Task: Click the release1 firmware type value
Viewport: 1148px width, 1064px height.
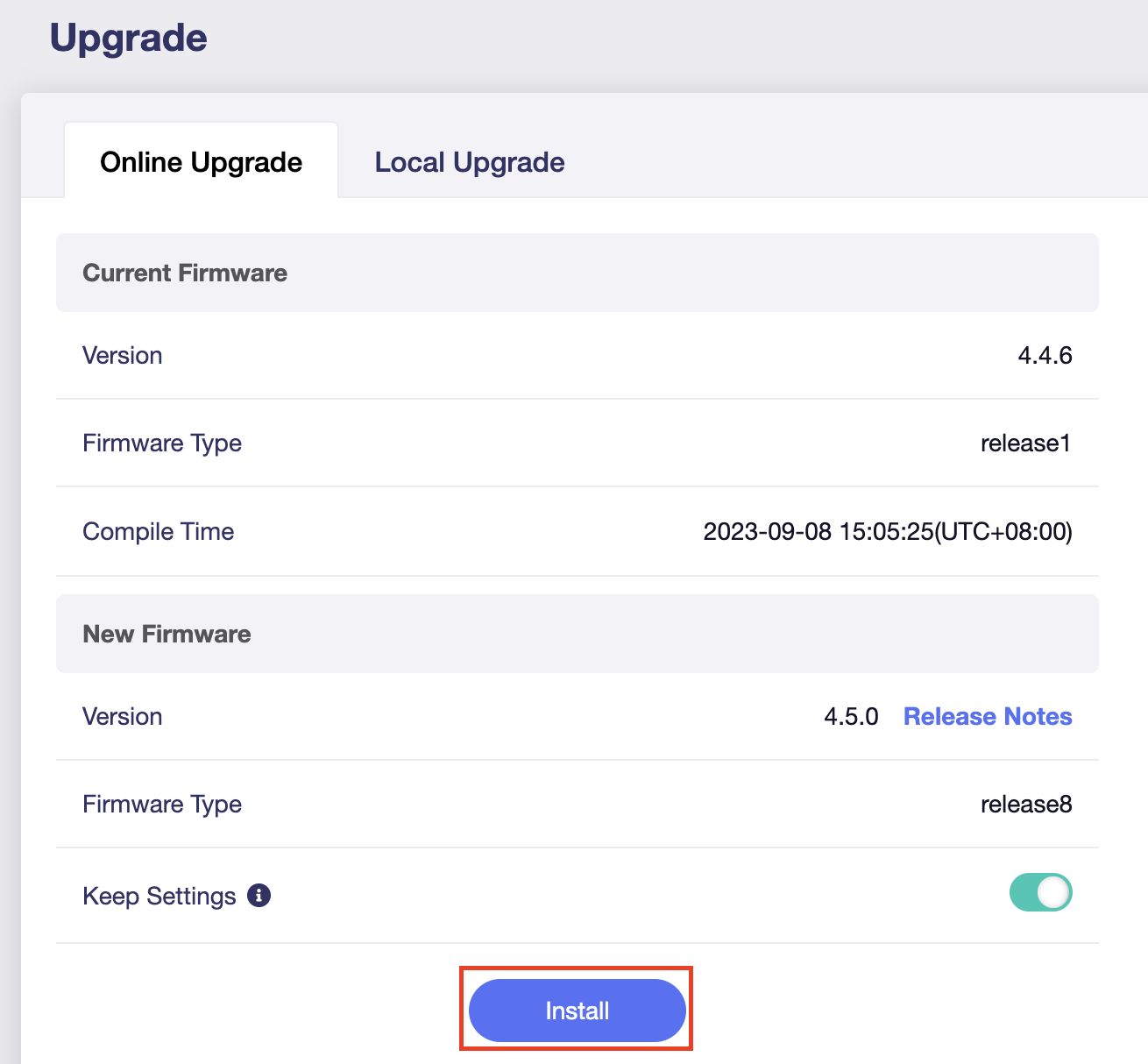Action: click(x=1025, y=443)
